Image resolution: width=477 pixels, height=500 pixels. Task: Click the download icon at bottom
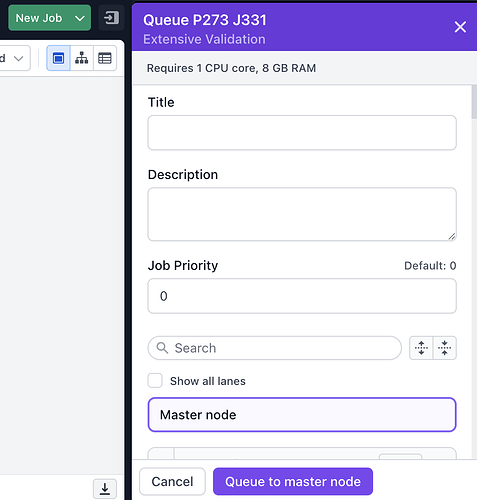pyautogui.click(x=105, y=489)
